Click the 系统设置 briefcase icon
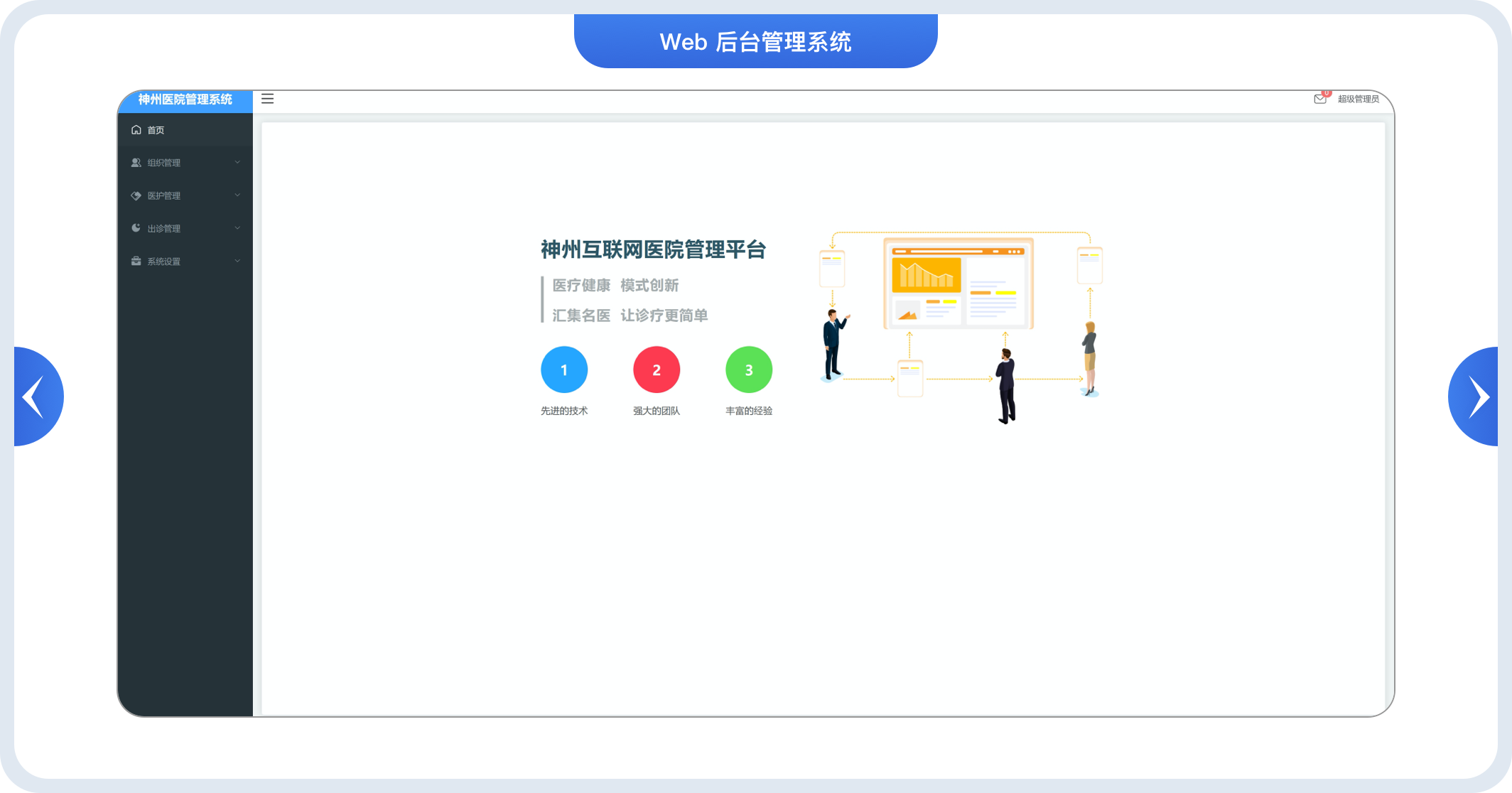1512x793 pixels. tap(136, 261)
